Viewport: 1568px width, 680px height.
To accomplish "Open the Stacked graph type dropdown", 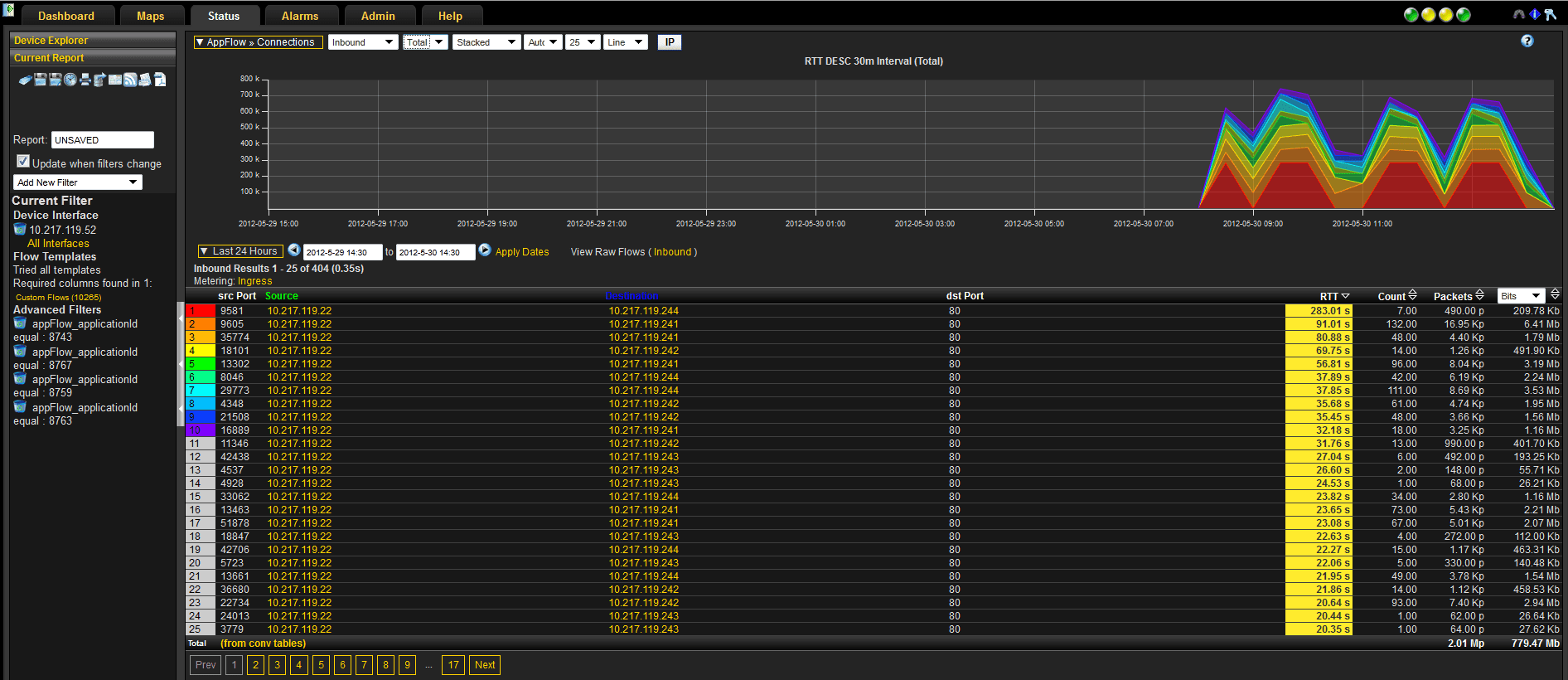I will (x=486, y=42).
